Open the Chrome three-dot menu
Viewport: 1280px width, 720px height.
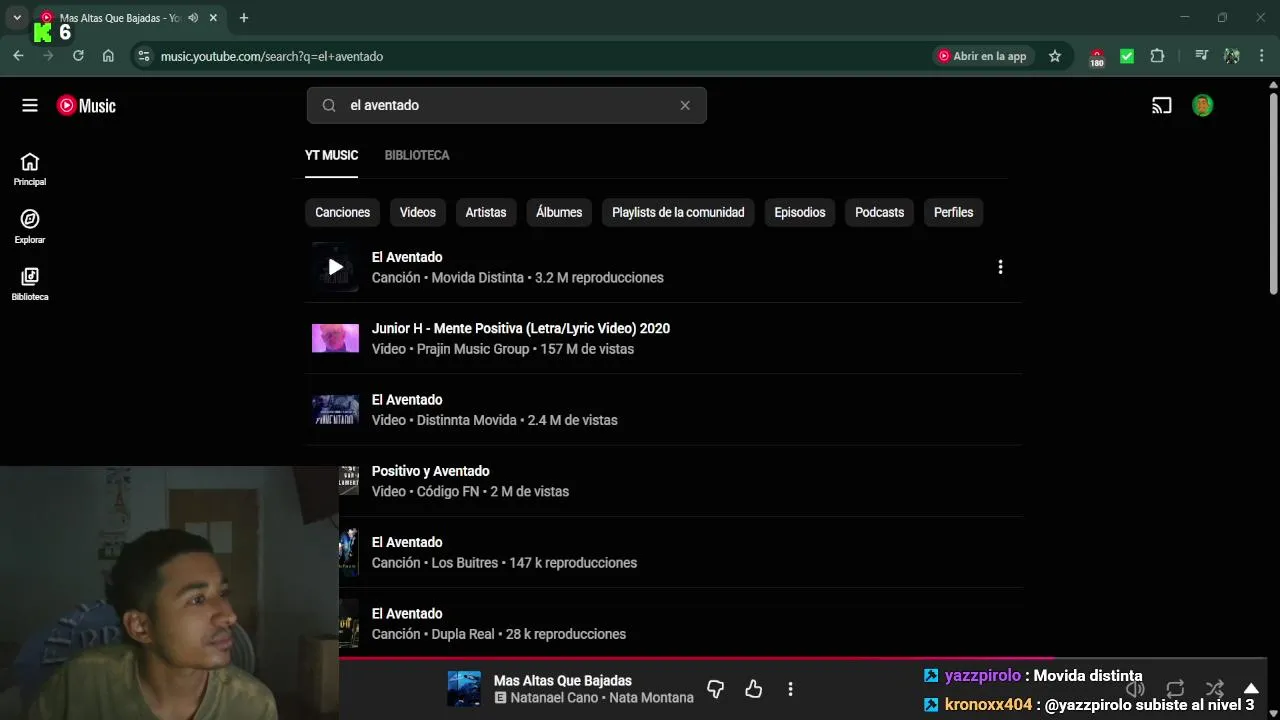click(x=1261, y=56)
